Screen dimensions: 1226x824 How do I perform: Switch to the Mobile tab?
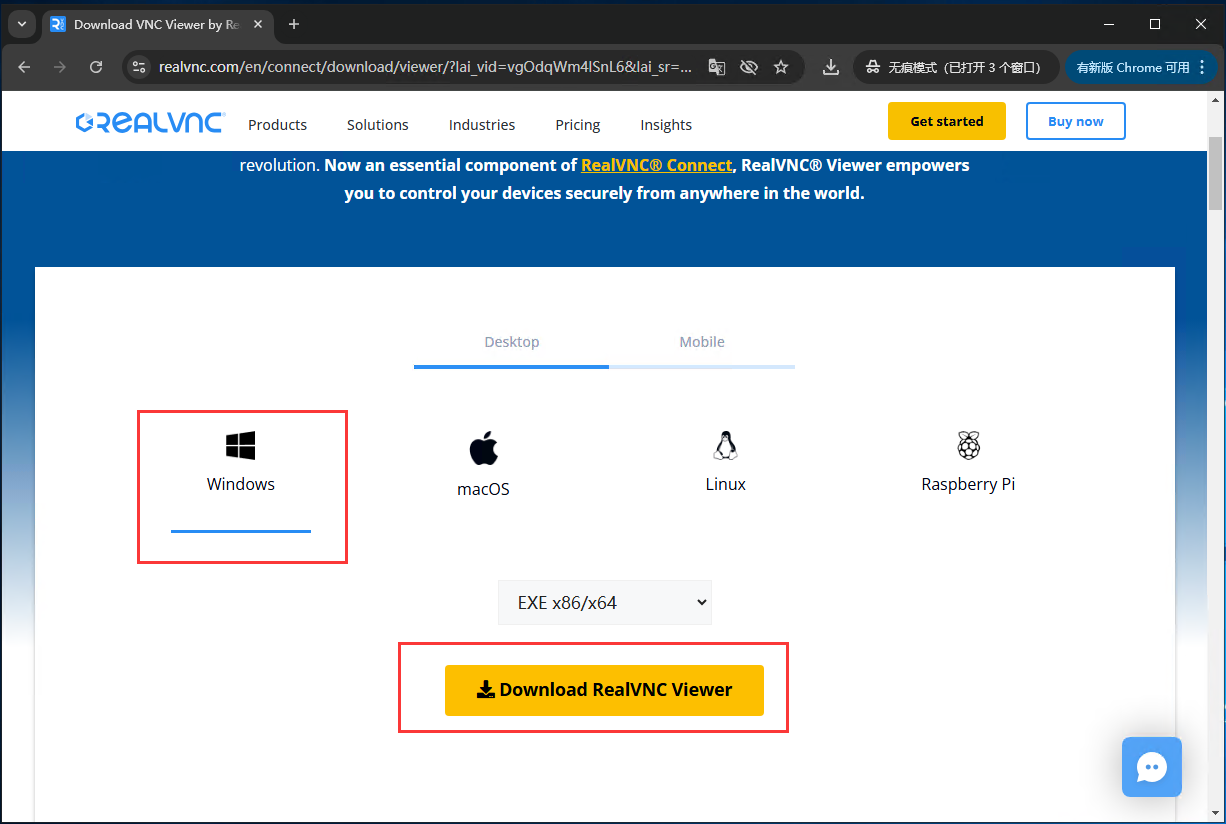tap(702, 342)
